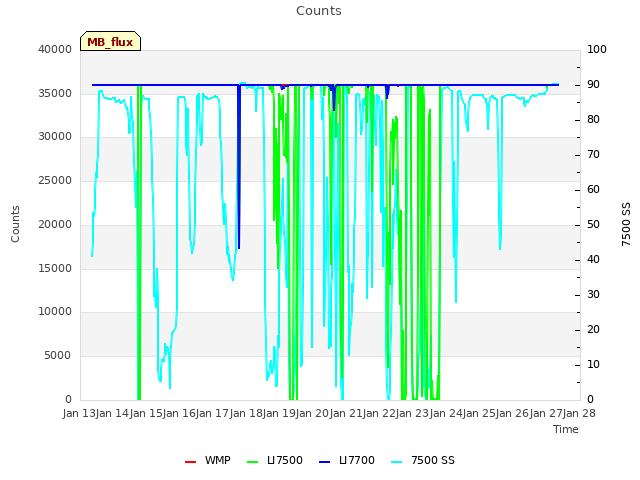Click the right-axis 20 tick label
Viewport: 640px width, 480px height.
tap(593, 330)
